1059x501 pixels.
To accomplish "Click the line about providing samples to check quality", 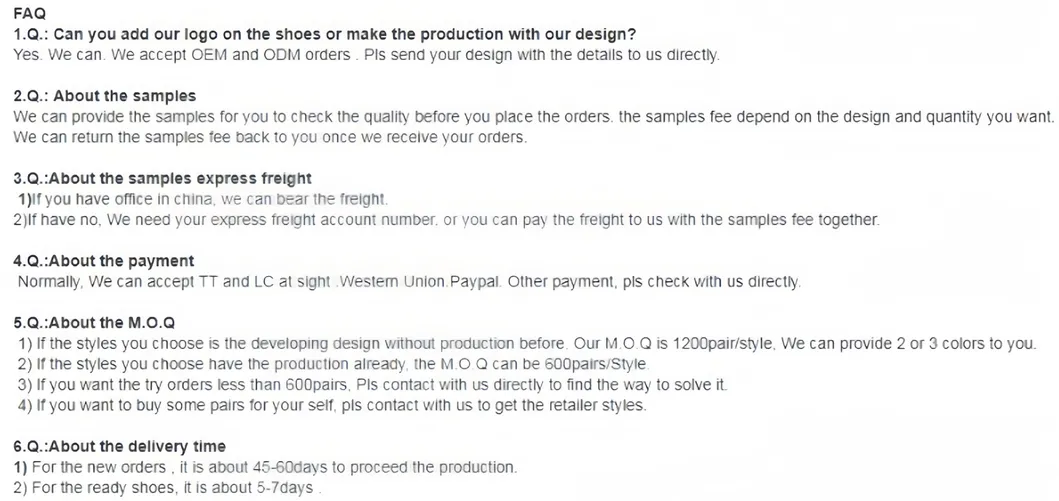I will 533,117.
